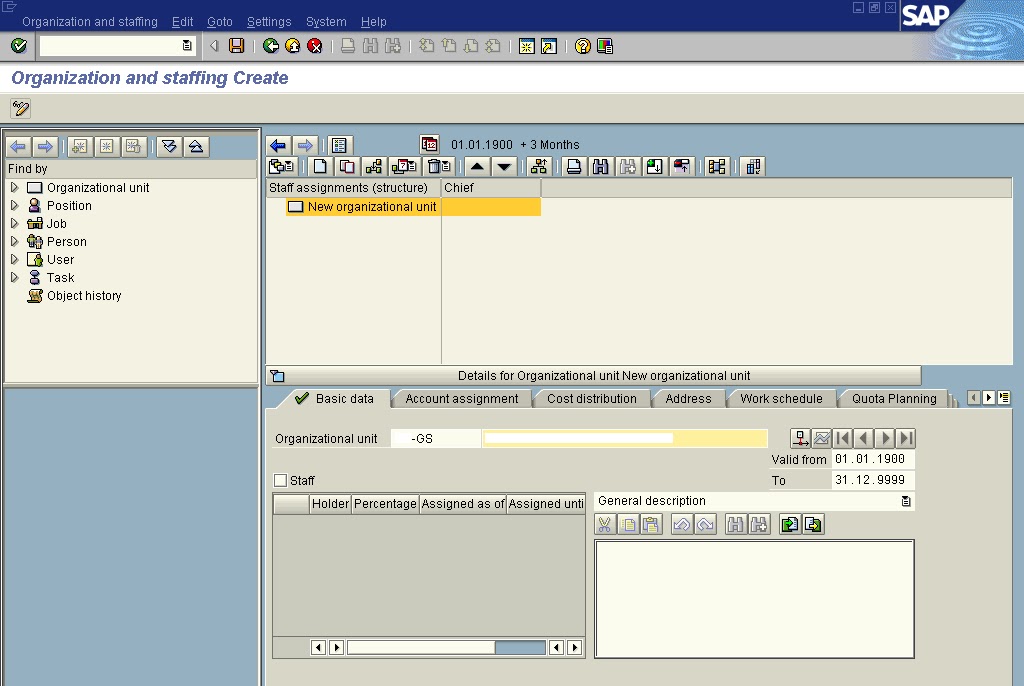Open the Edit menu
This screenshot has height=686, width=1024.
point(182,22)
